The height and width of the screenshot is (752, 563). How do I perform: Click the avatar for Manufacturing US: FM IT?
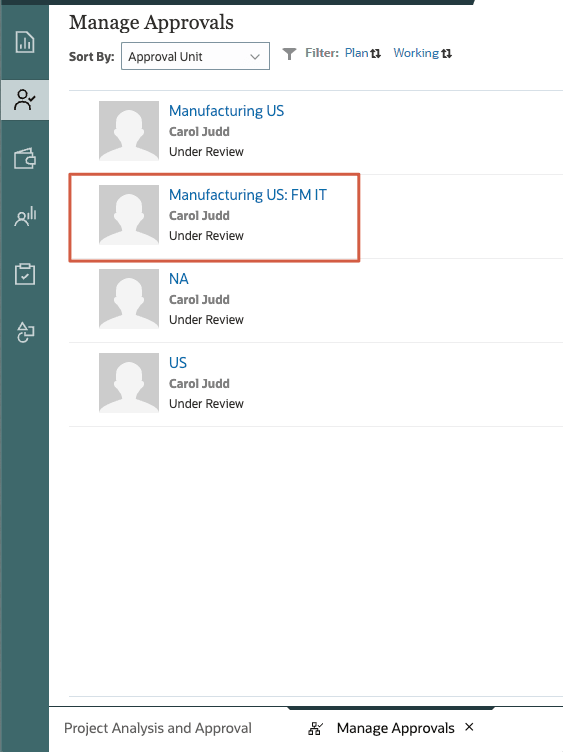[x=129, y=215]
